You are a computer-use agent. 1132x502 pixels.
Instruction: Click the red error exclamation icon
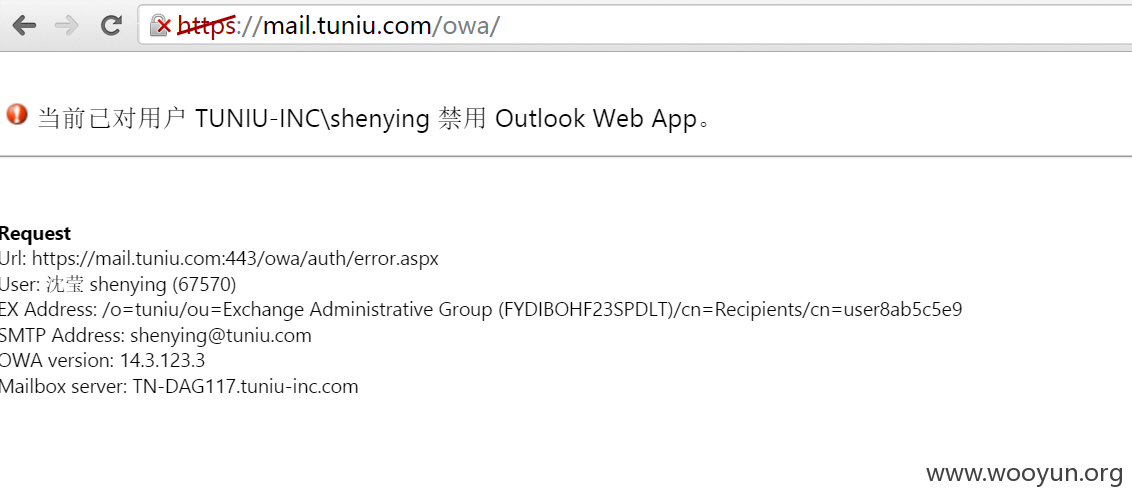point(17,114)
